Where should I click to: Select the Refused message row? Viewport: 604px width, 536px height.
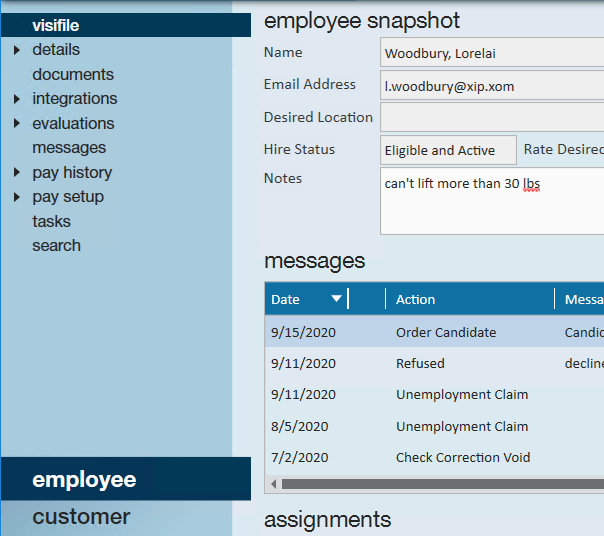click(x=435, y=363)
